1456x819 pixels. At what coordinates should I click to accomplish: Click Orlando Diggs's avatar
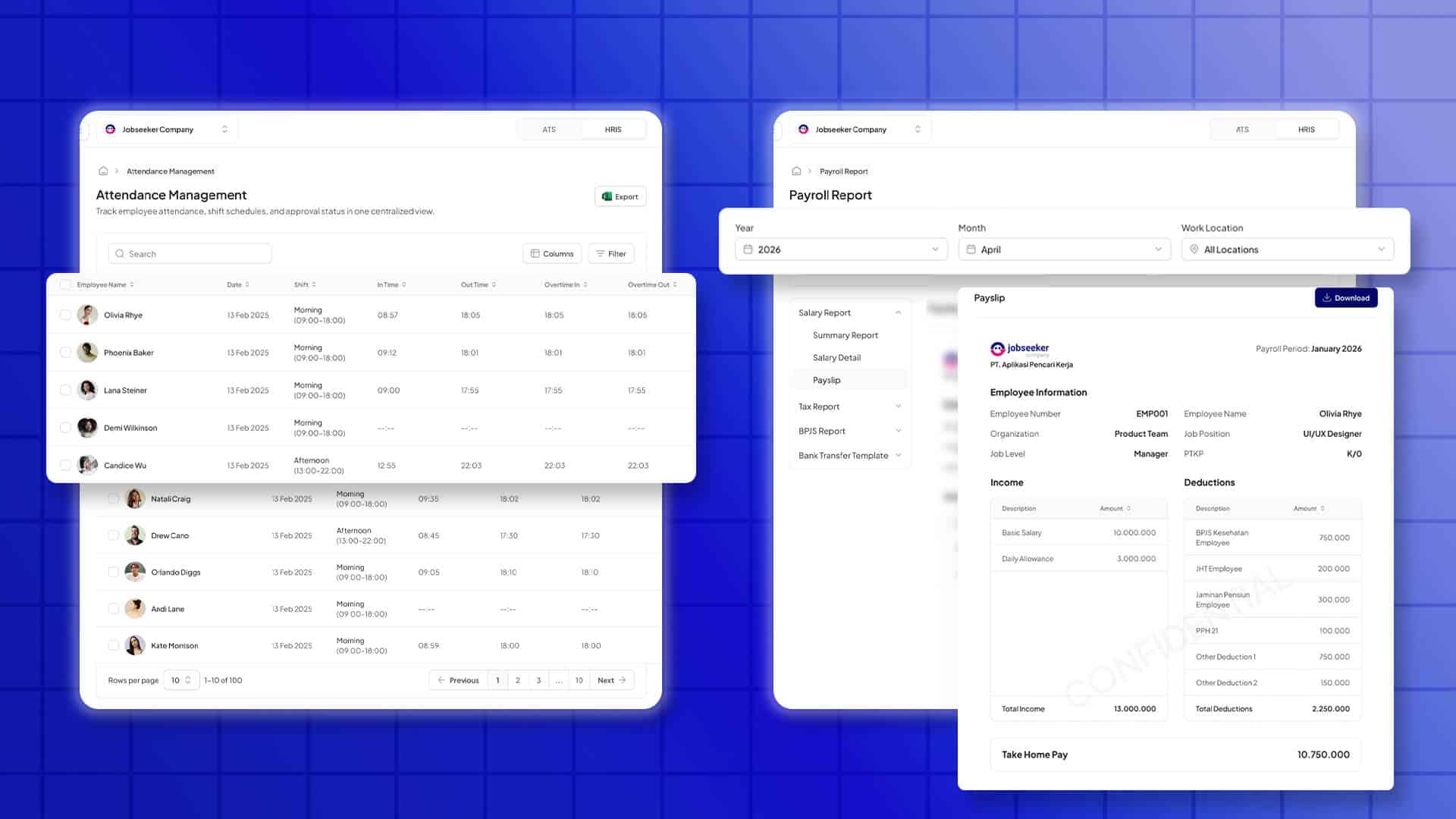tap(135, 572)
